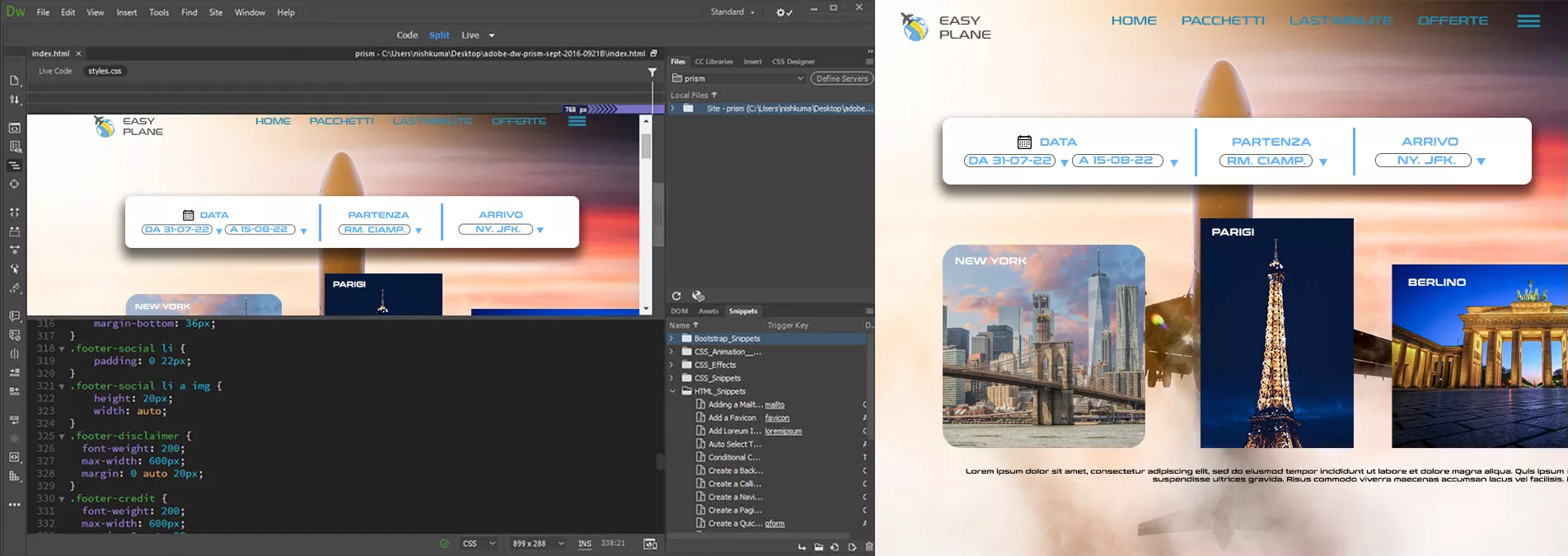Image resolution: width=1568 pixels, height=556 pixels.
Task: Click the calendar icon beside DATA in browser page
Action: (1024, 142)
